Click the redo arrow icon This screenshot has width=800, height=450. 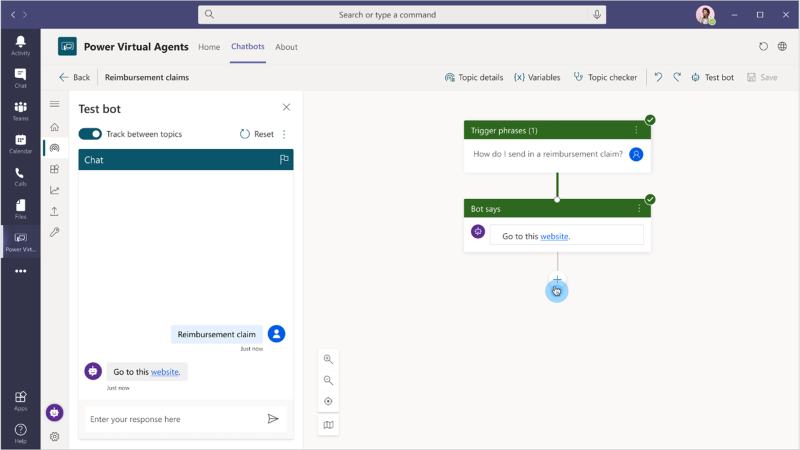pos(677,77)
